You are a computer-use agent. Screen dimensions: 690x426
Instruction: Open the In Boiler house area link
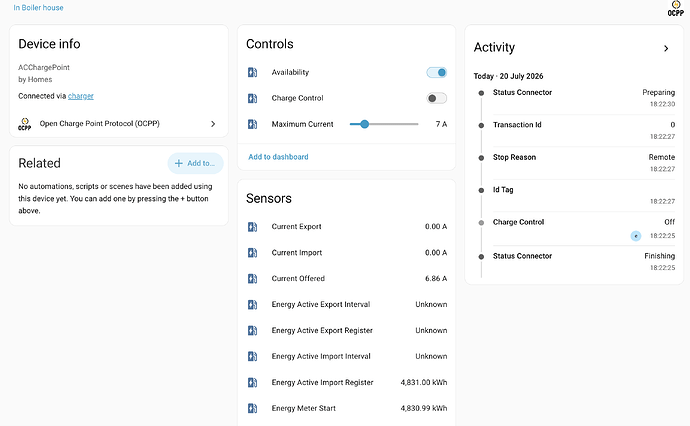pos(38,7)
